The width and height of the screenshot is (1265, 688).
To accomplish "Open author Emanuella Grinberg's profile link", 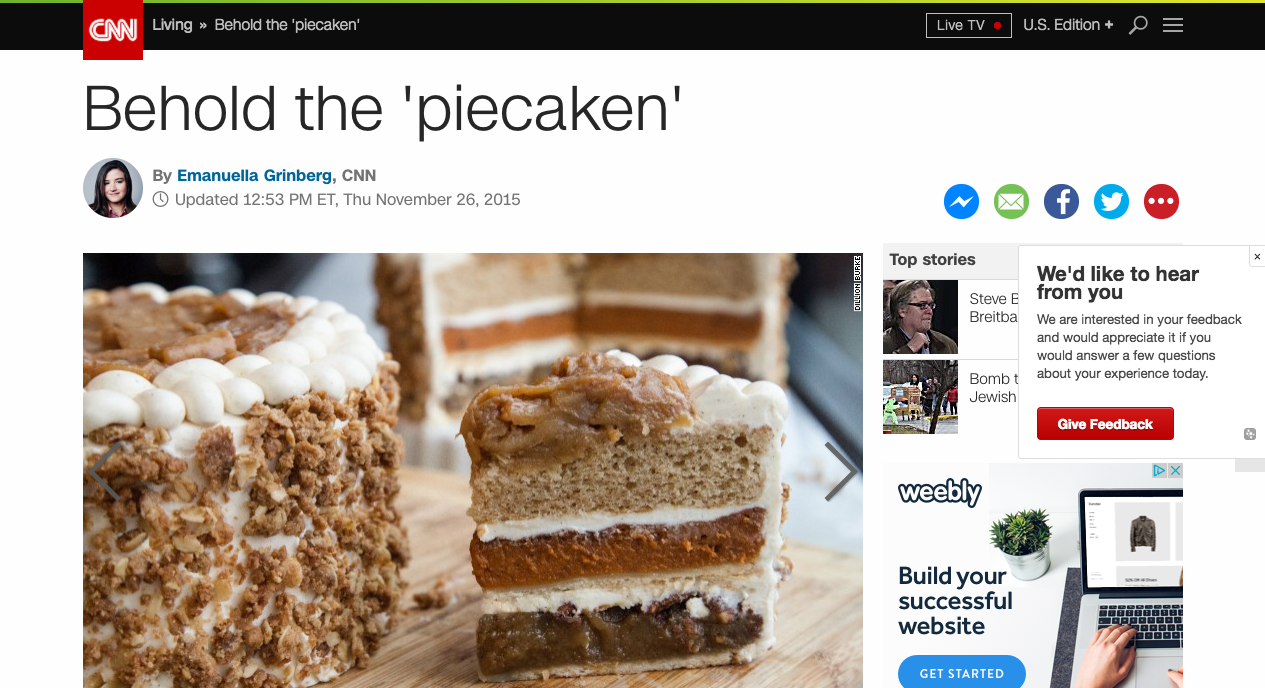I will 254,176.
